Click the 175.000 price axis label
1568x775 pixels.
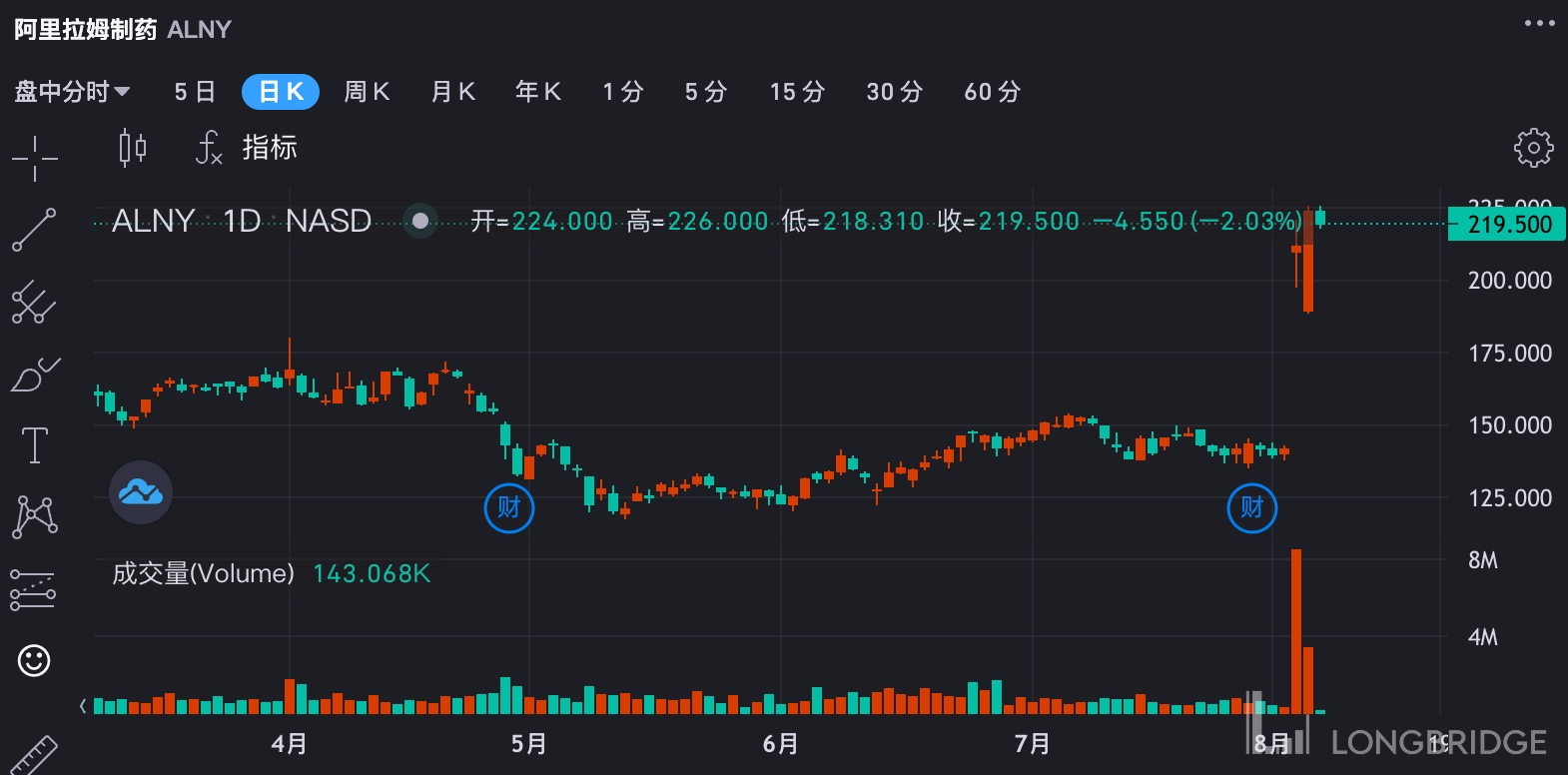click(x=1509, y=354)
